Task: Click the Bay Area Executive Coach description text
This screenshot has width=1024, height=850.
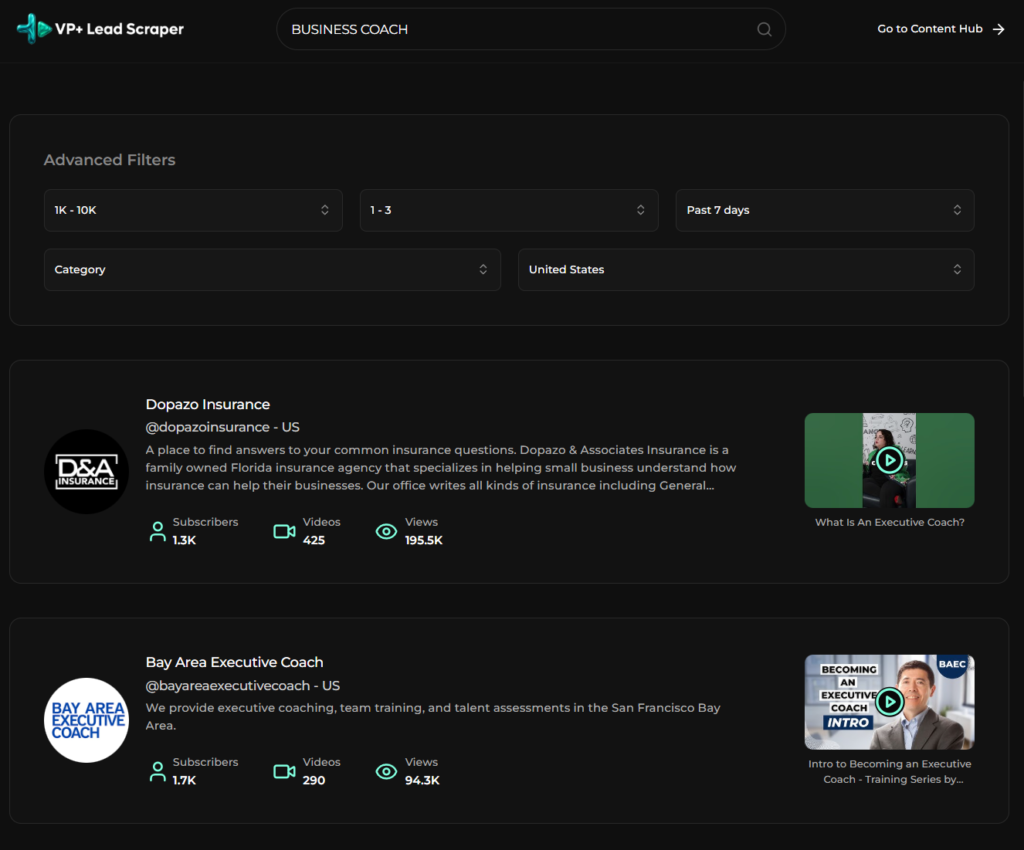Action: 433,716
